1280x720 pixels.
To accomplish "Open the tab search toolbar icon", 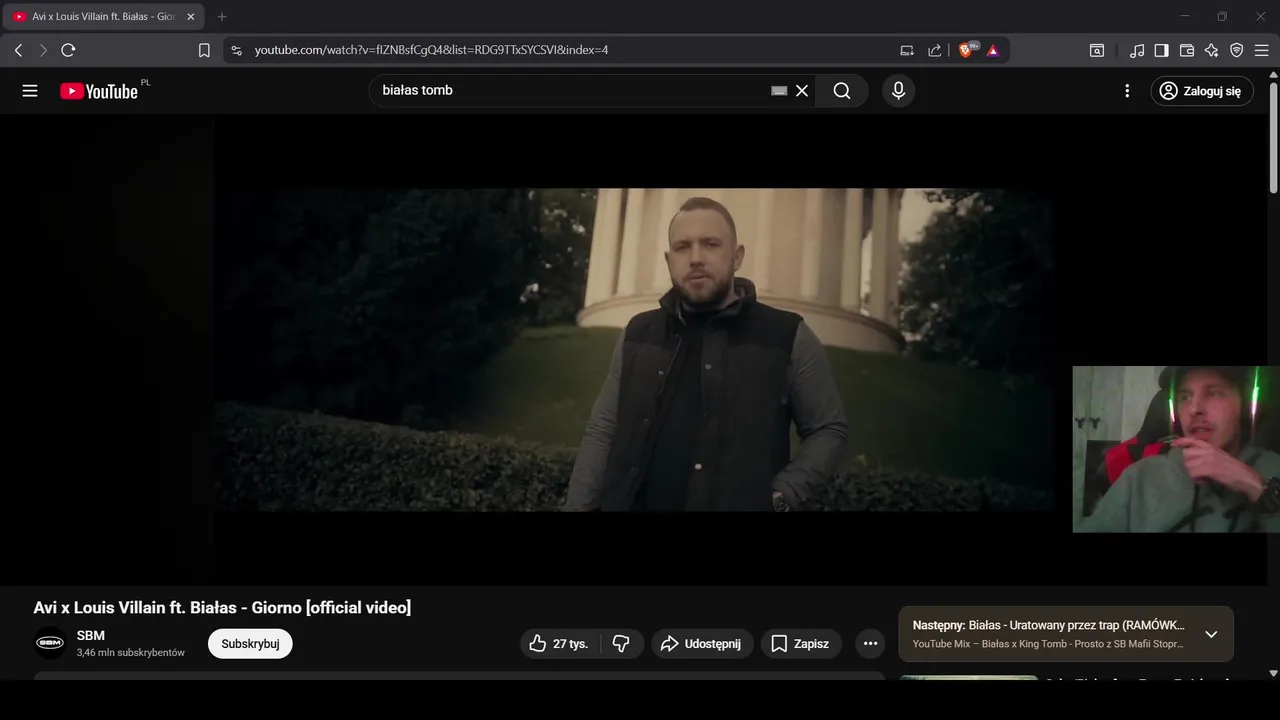I will [x=1097, y=50].
